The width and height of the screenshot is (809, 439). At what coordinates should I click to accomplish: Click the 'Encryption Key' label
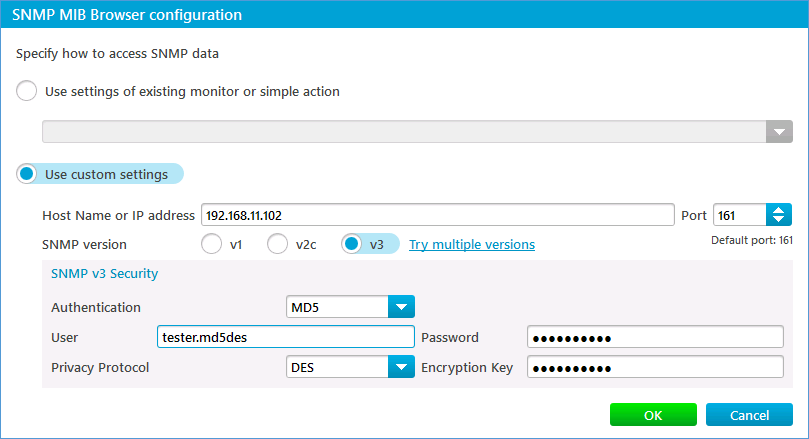pos(467,367)
